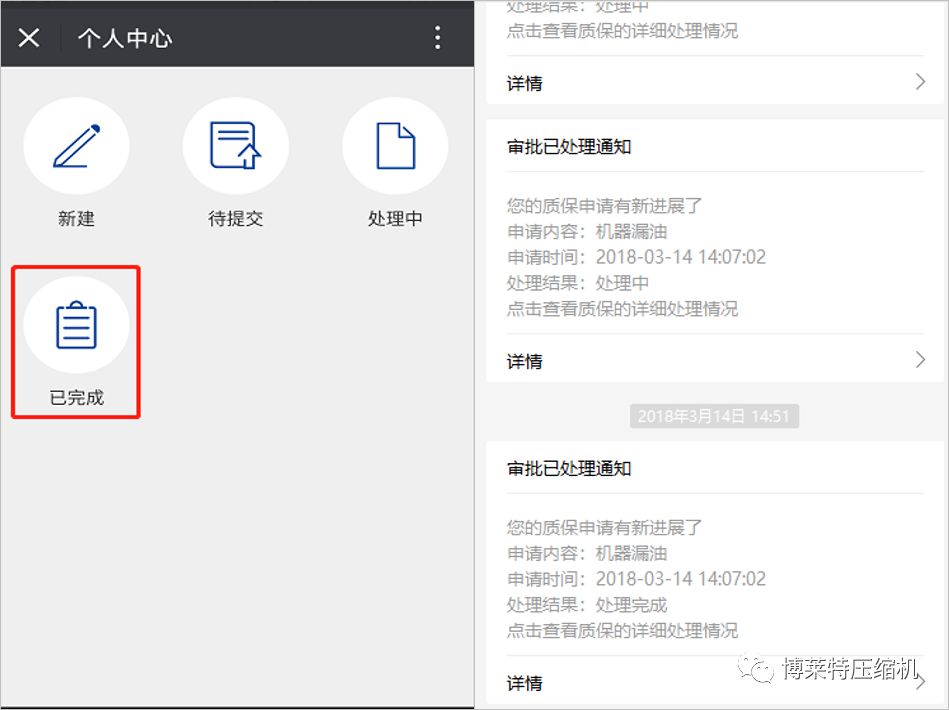
Task: Expand chevron beside the topmost 详情 row
Action: [x=920, y=82]
